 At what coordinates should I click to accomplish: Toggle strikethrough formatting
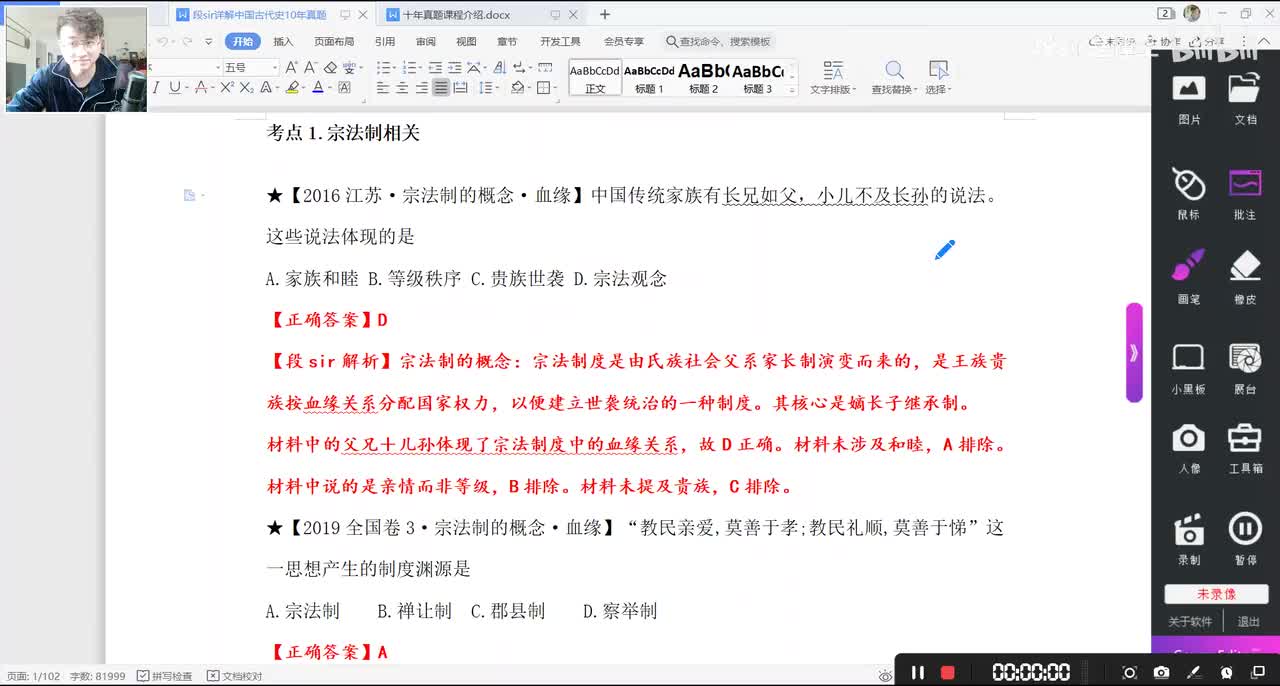coord(201,88)
